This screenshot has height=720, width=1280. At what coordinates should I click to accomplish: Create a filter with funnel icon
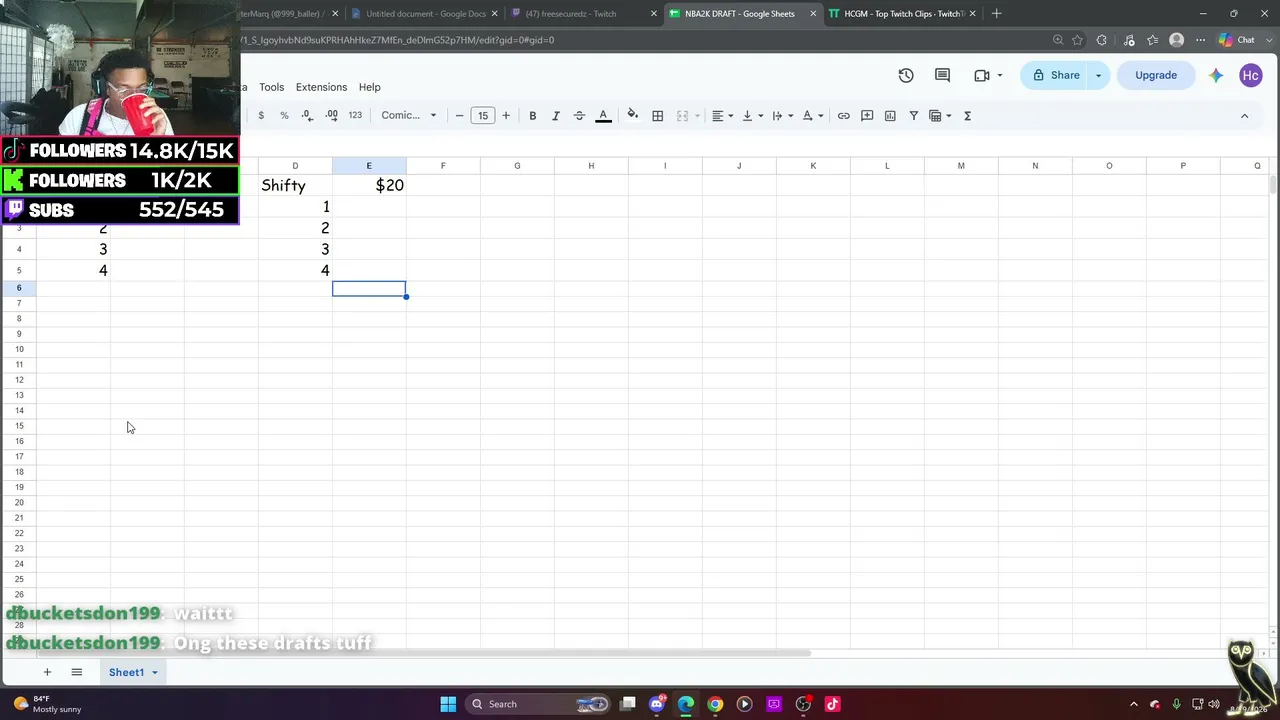(x=914, y=116)
